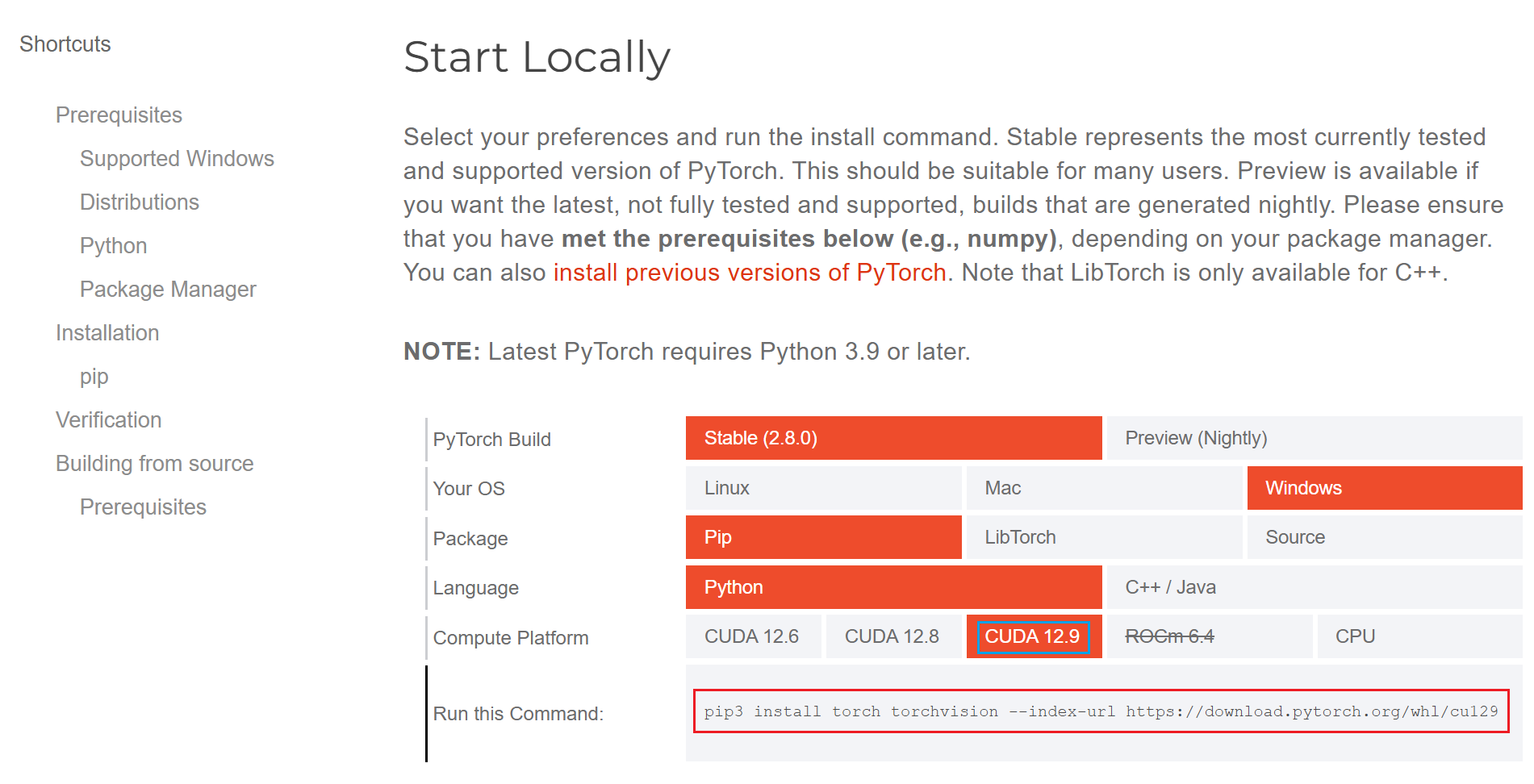
Task: Click the 'Compute Platform' row label
Action: click(511, 638)
